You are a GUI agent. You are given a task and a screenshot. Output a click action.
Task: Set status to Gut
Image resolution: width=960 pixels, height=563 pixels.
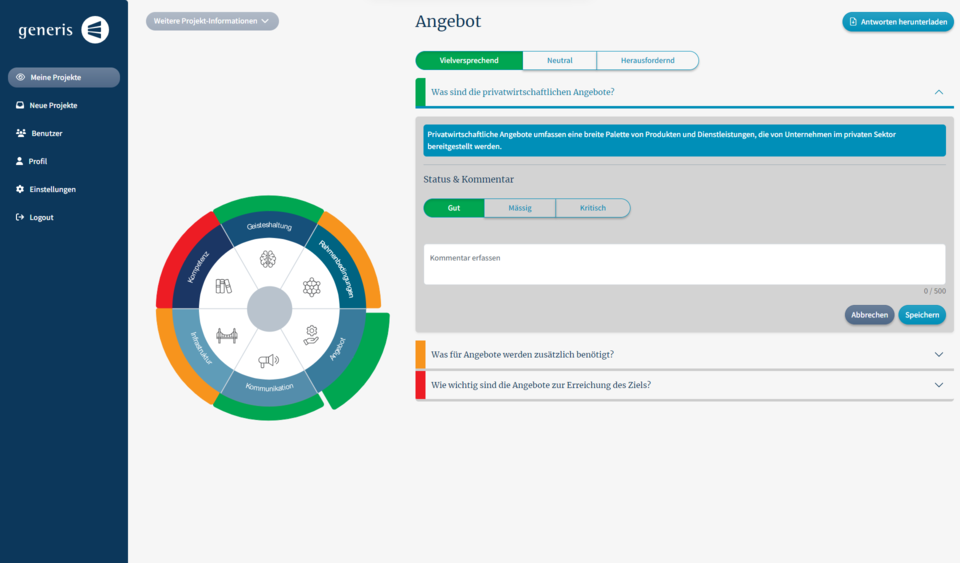[454, 208]
